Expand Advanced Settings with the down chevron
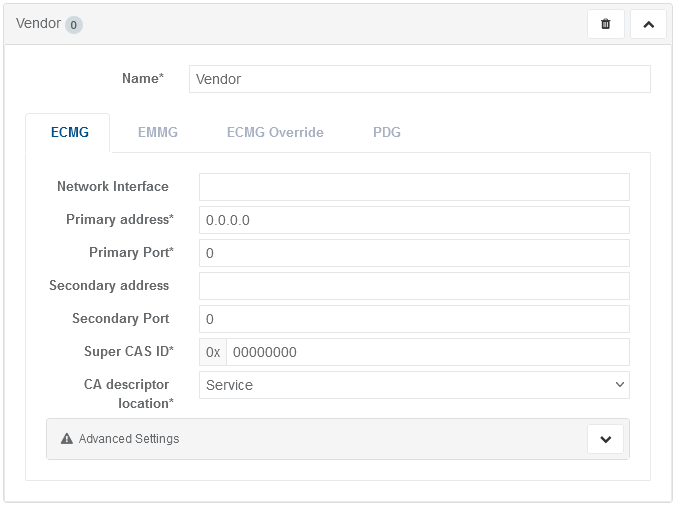 click(606, 439)
